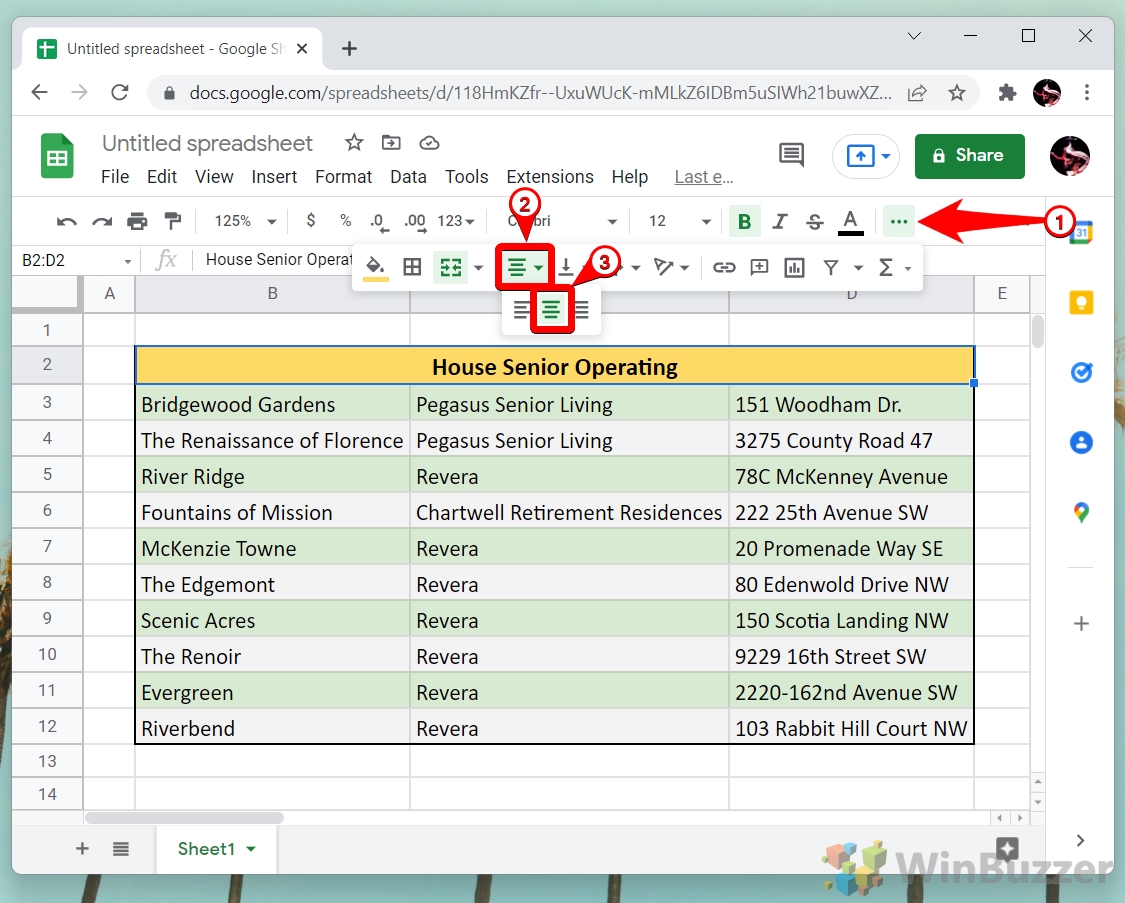
Task: Toggle Strikethrough formatting
Action: click(814, 222)
